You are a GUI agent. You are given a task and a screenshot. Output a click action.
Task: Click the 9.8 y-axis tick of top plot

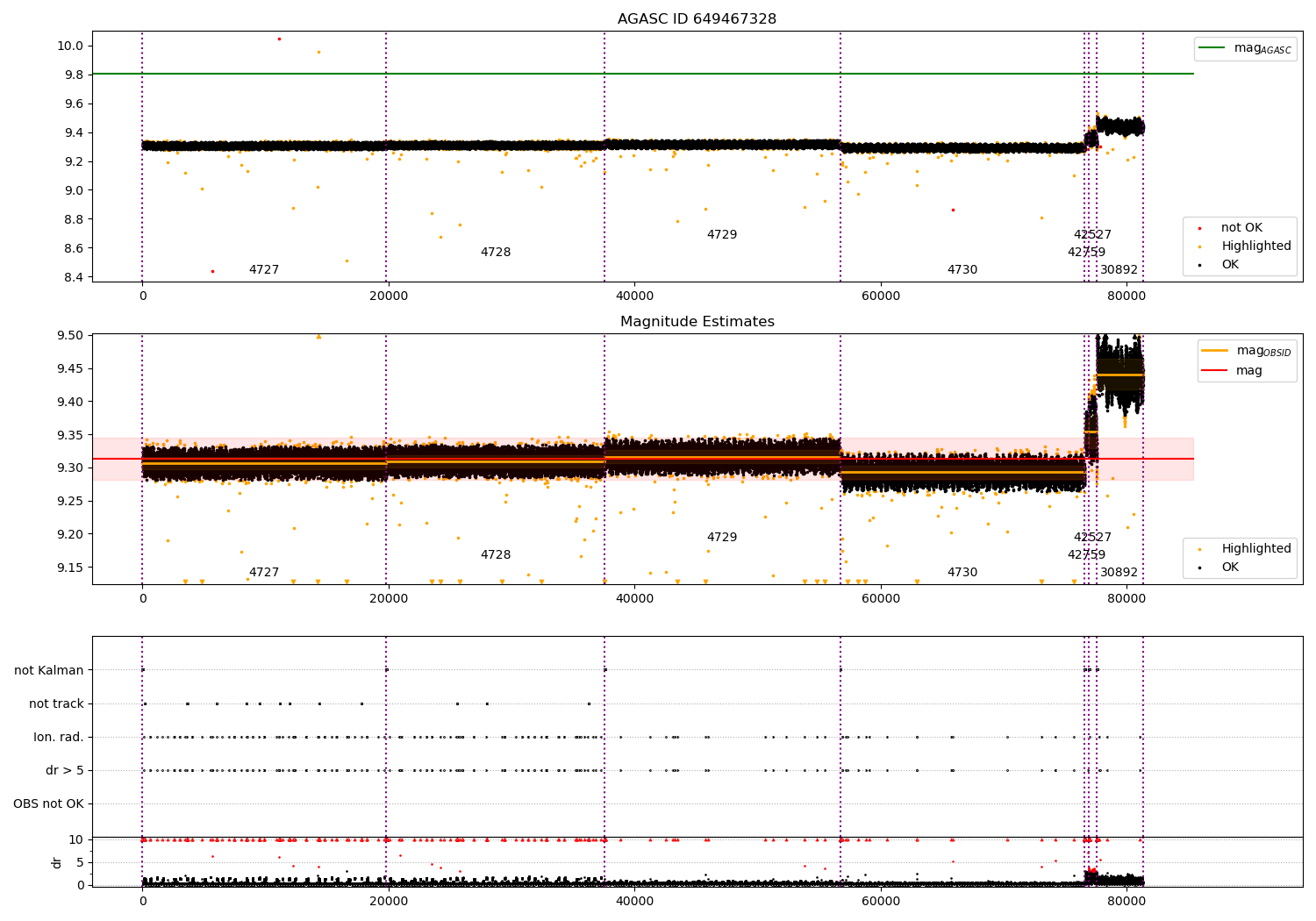tap(74, 75)
